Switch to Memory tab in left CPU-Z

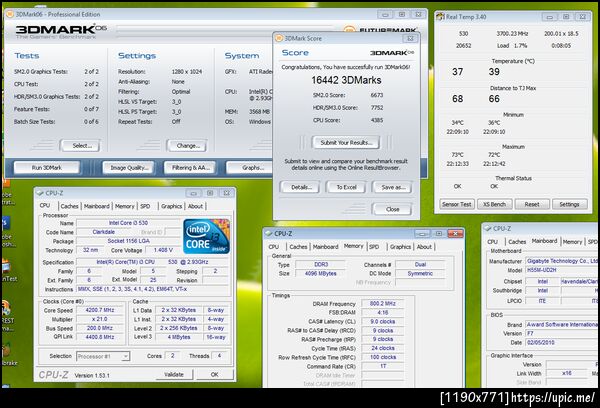125,206
